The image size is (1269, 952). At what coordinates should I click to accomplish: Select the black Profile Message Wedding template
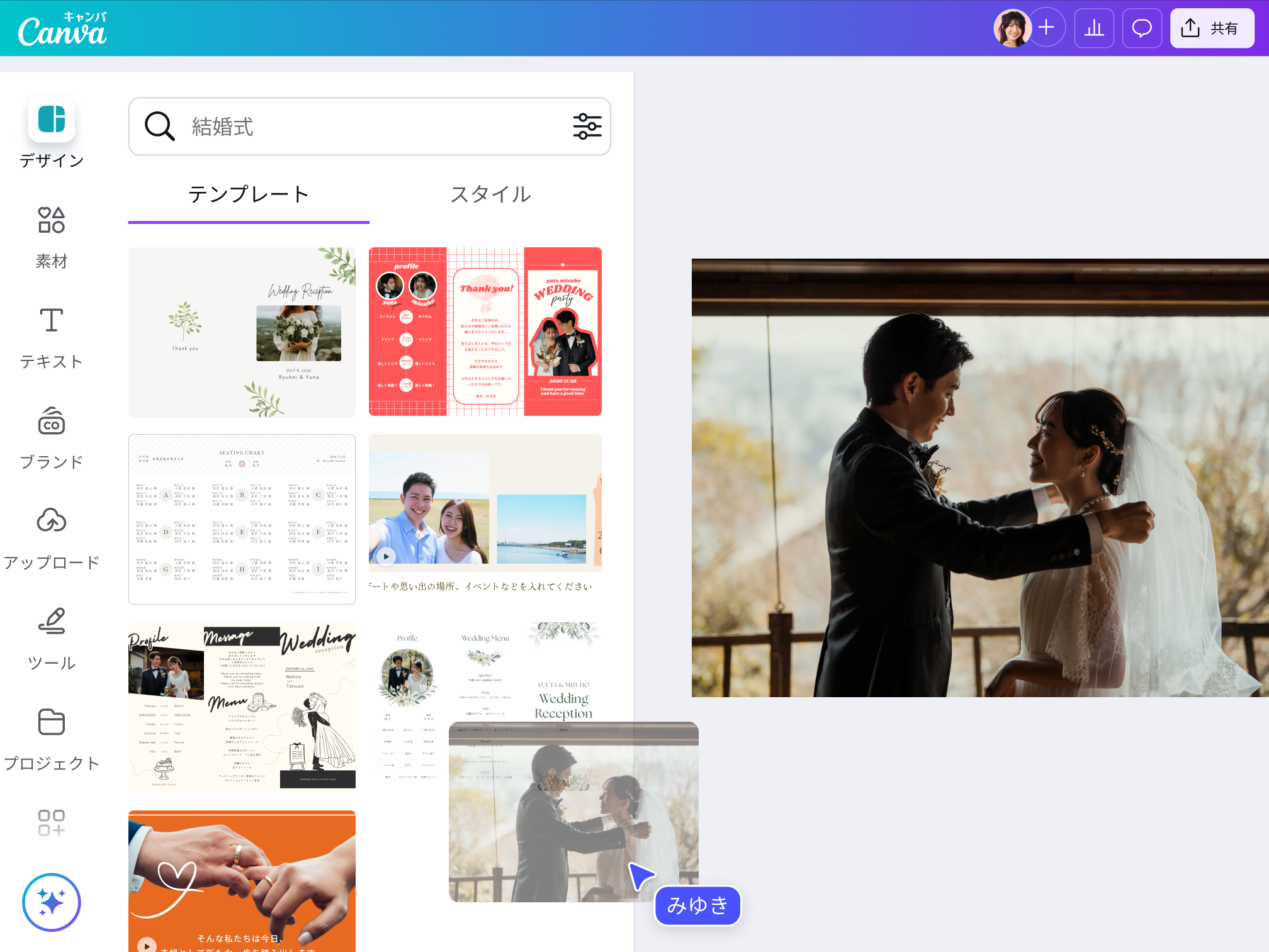[x=242, y=707]
